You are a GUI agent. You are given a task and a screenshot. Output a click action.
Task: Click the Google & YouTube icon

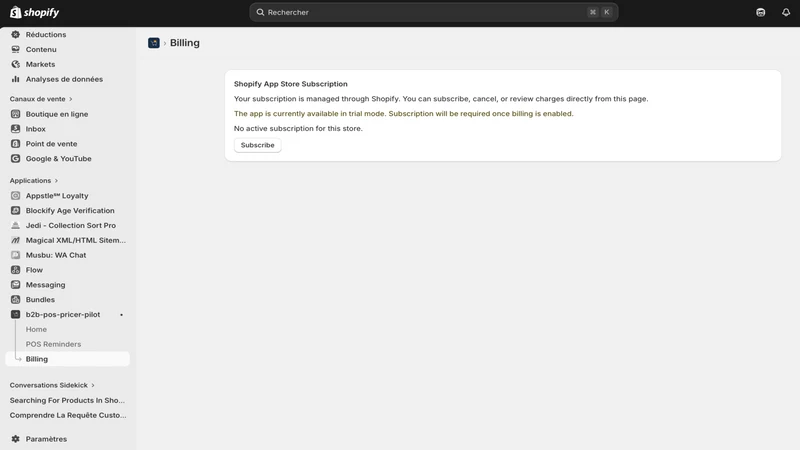click(x=15, y=158)
